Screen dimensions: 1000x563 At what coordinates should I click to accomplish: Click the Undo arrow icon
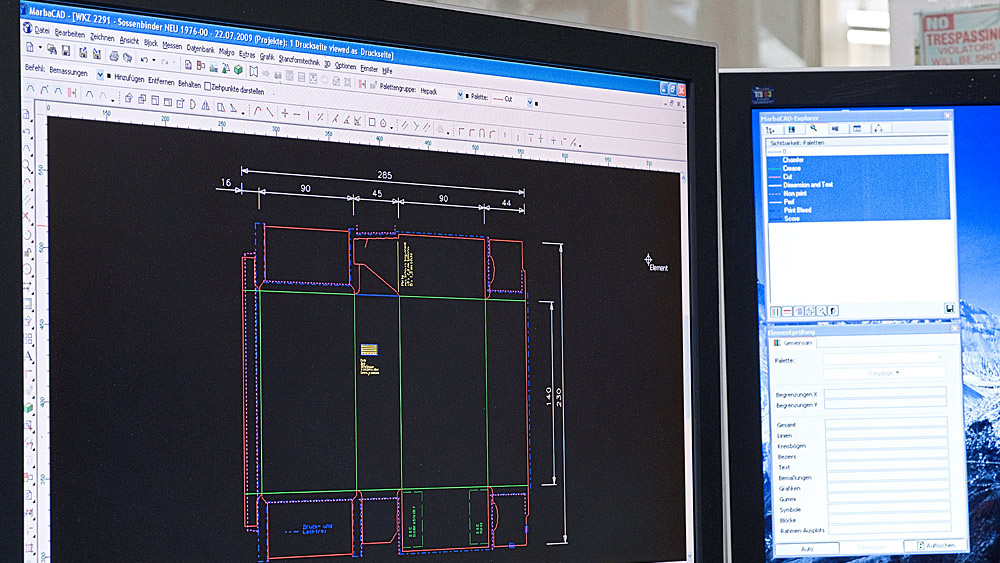click(x=144, y=59)
